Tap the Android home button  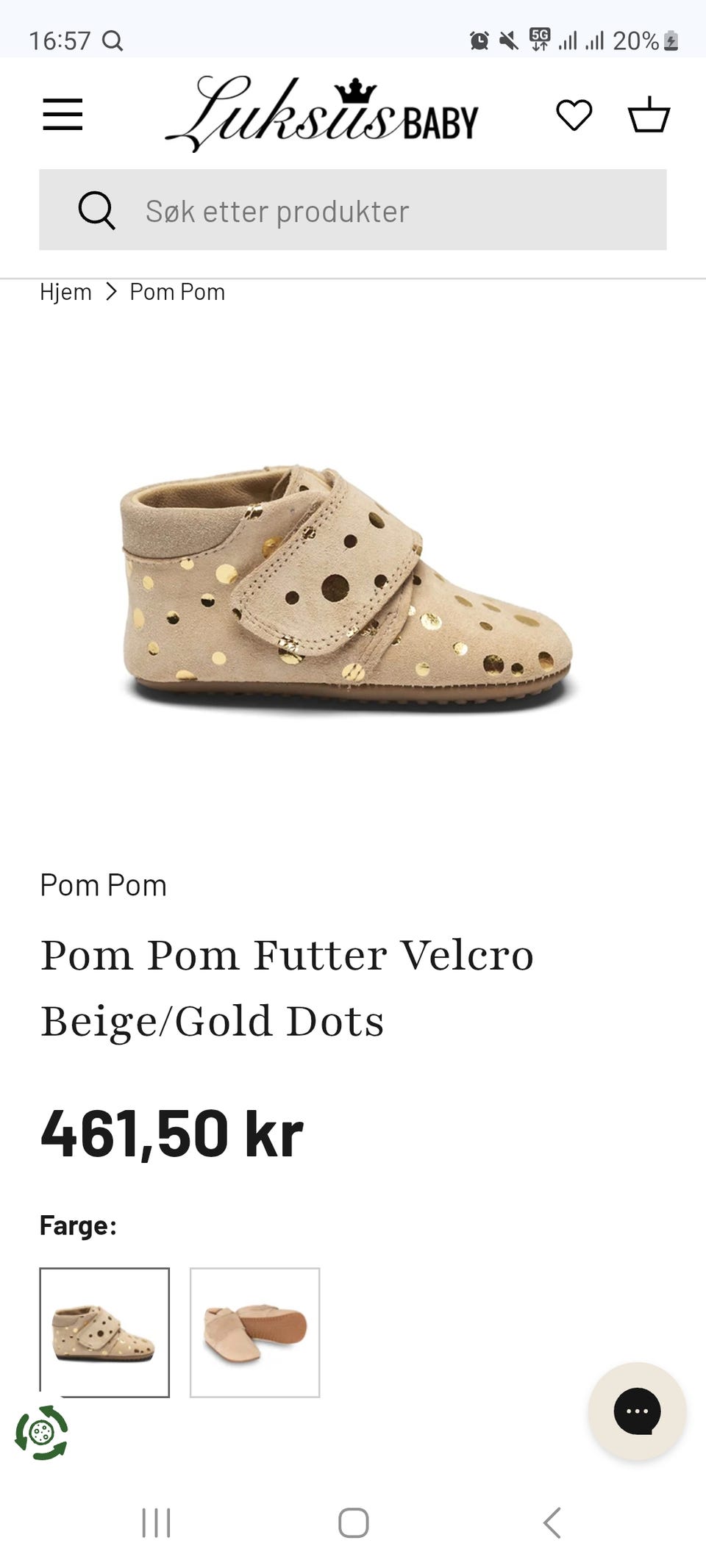(x=353, y=1522)
